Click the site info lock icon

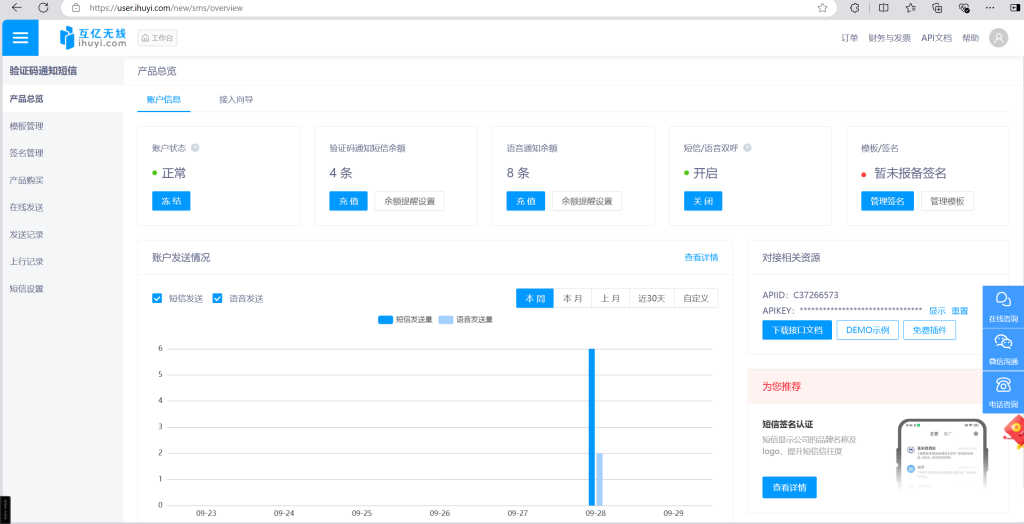76,8
